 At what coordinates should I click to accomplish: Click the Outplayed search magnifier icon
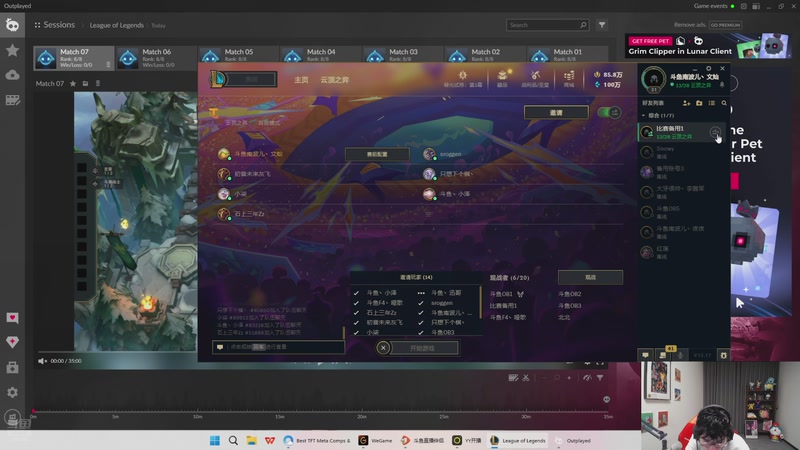point(583,25)
